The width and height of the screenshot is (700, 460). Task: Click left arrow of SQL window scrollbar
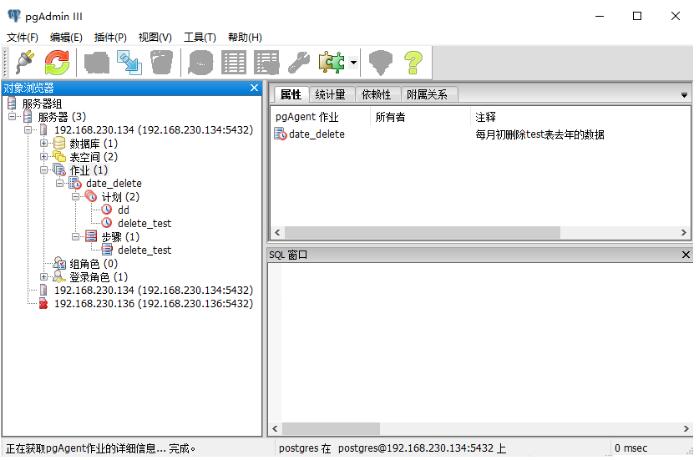pyautogui.click(x=275, y=429)
